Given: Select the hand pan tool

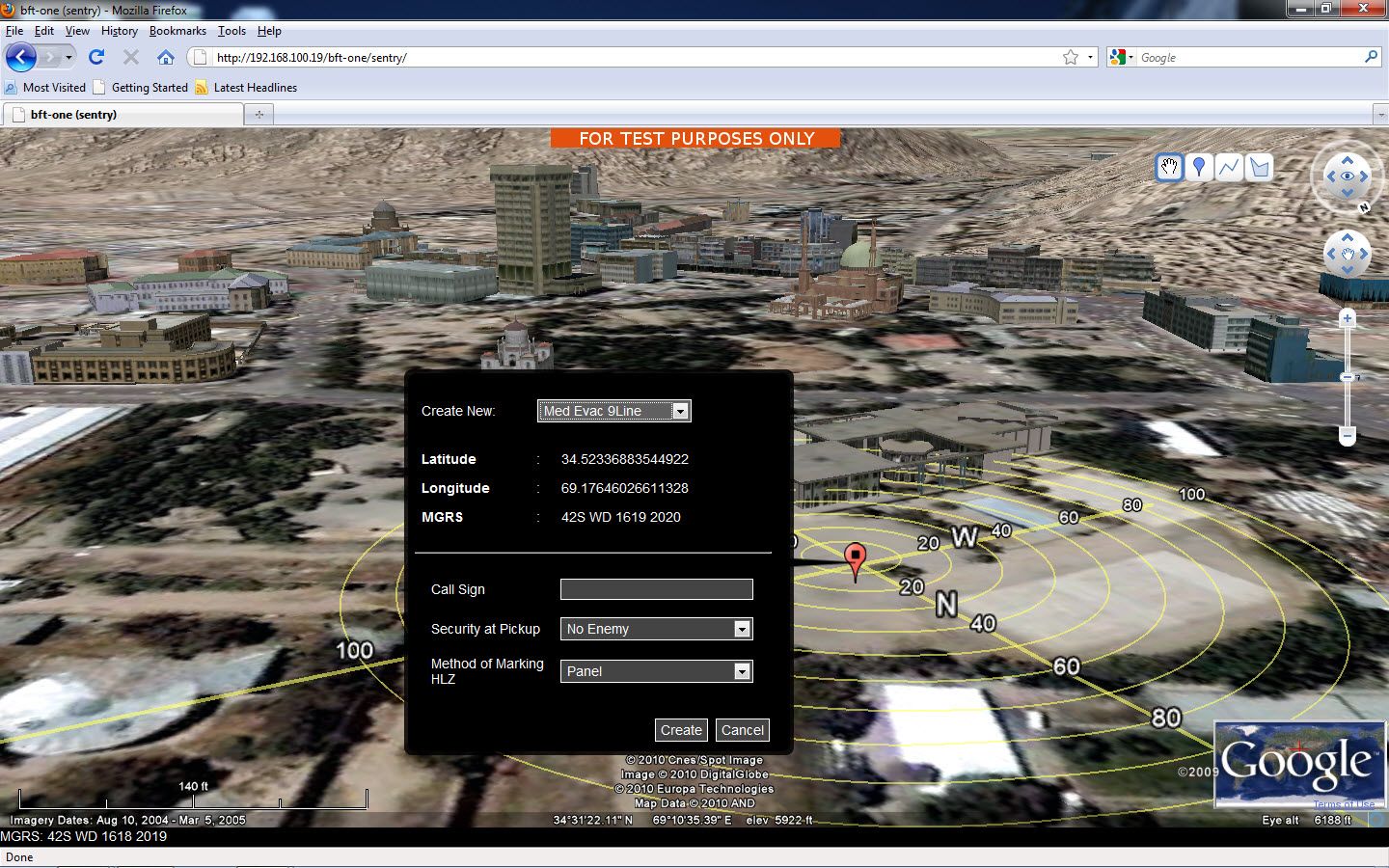Looking at the screenshot, I should (1169, 168).
